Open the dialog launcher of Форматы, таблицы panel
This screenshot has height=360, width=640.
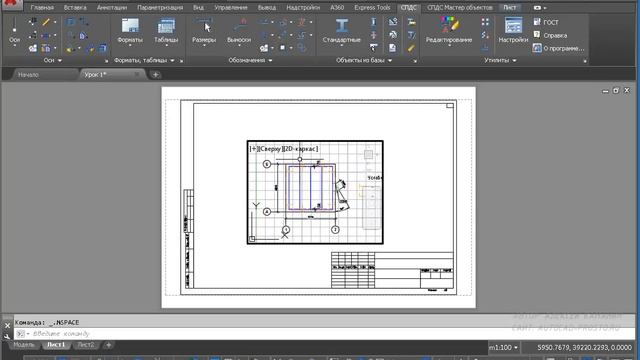[181, 61]
